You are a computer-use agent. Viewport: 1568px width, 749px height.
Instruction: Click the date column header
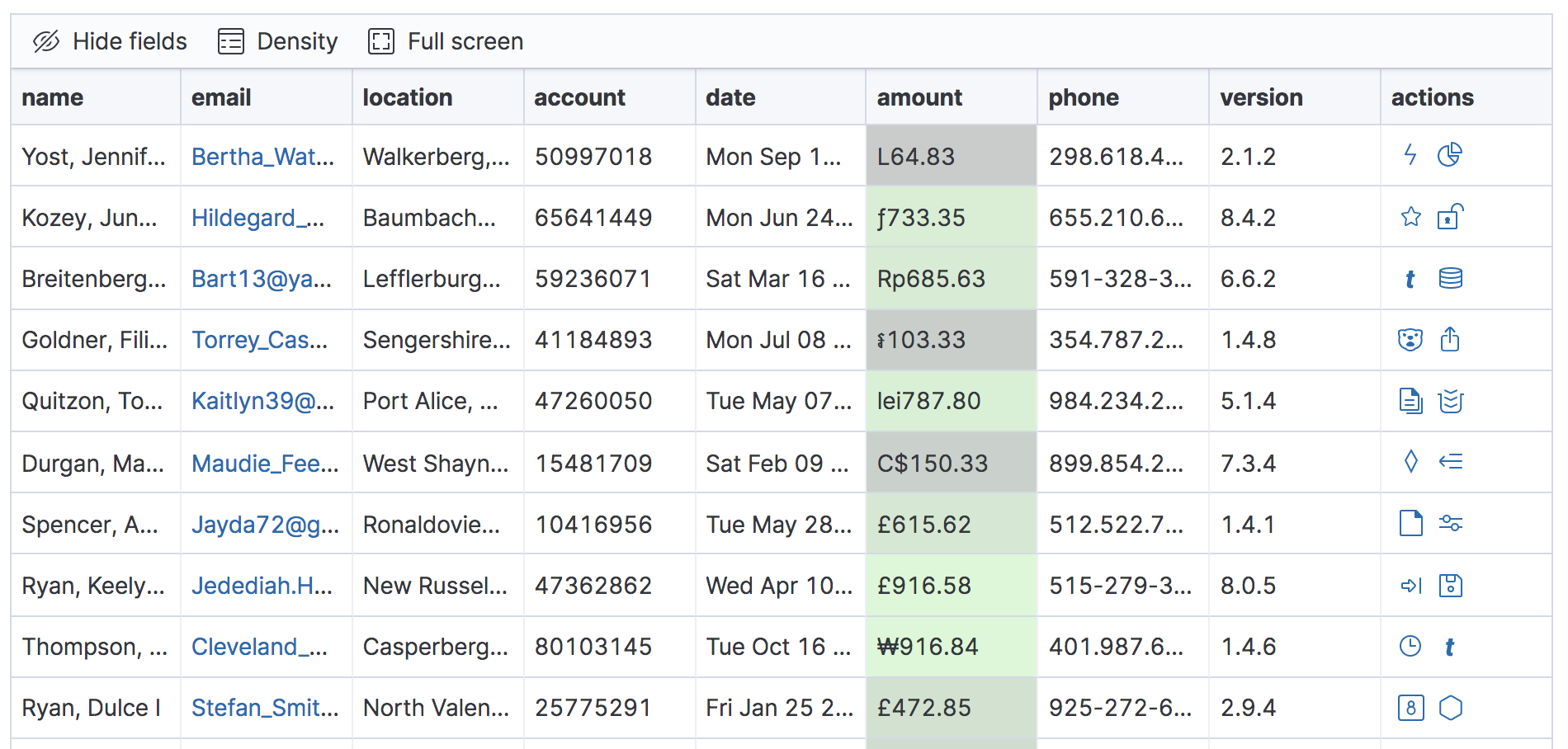click(x=781, y=97)
